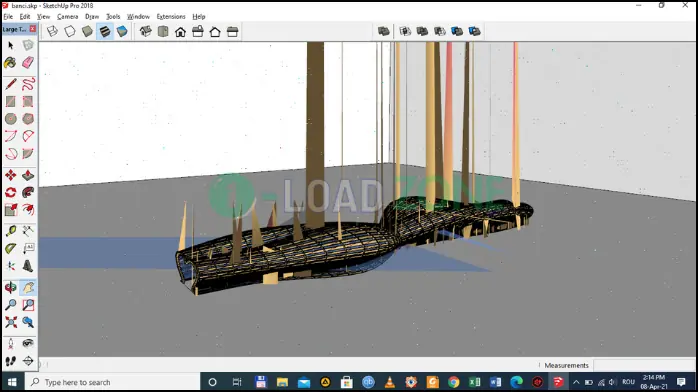This screenshot has height=392, width=698.
Task: Switch to Hidden Line face style
Action: 70,31
